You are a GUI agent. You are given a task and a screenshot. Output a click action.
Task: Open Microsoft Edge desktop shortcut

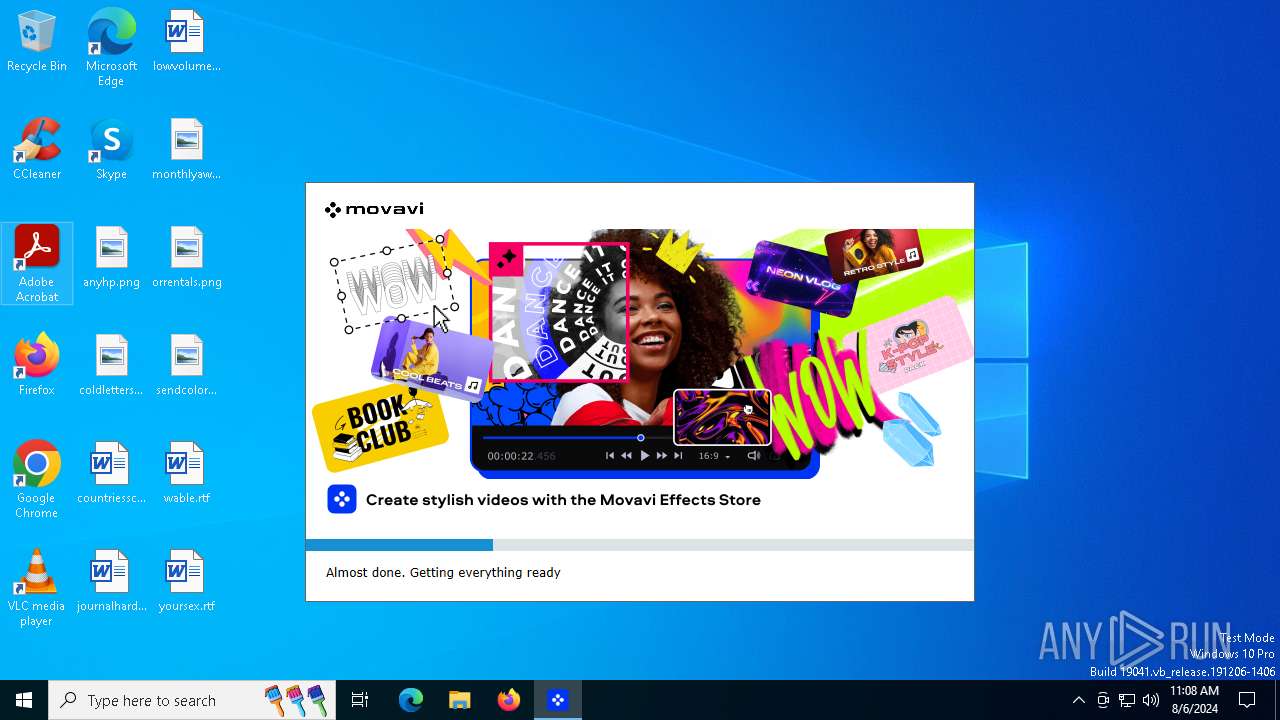pos(111,48)
